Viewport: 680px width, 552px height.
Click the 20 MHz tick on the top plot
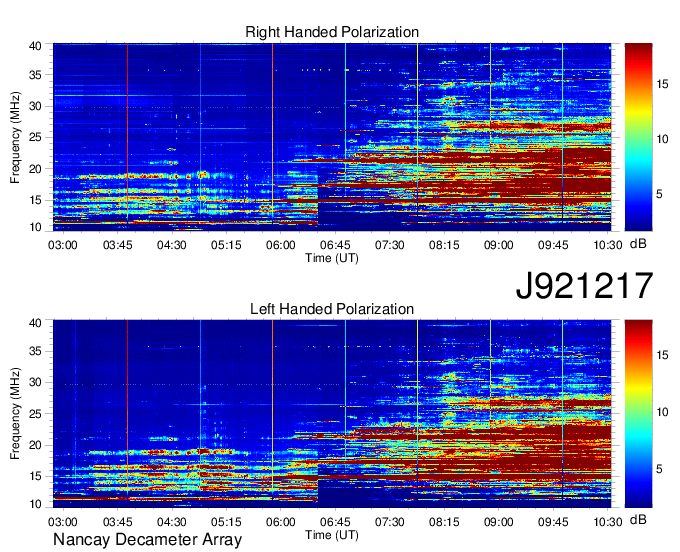click(36, 169)
